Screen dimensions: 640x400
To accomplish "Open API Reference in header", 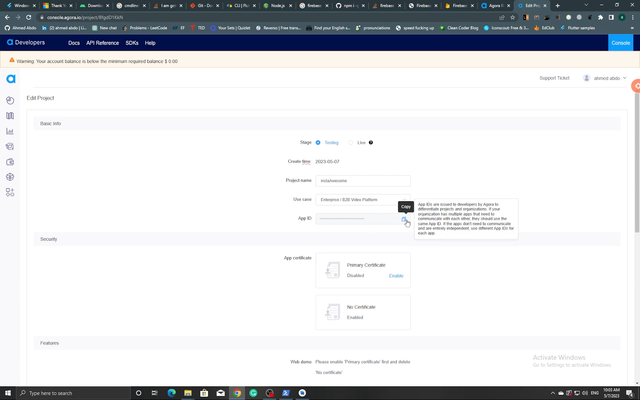I will pyautogui.click(x=102, y=43).
